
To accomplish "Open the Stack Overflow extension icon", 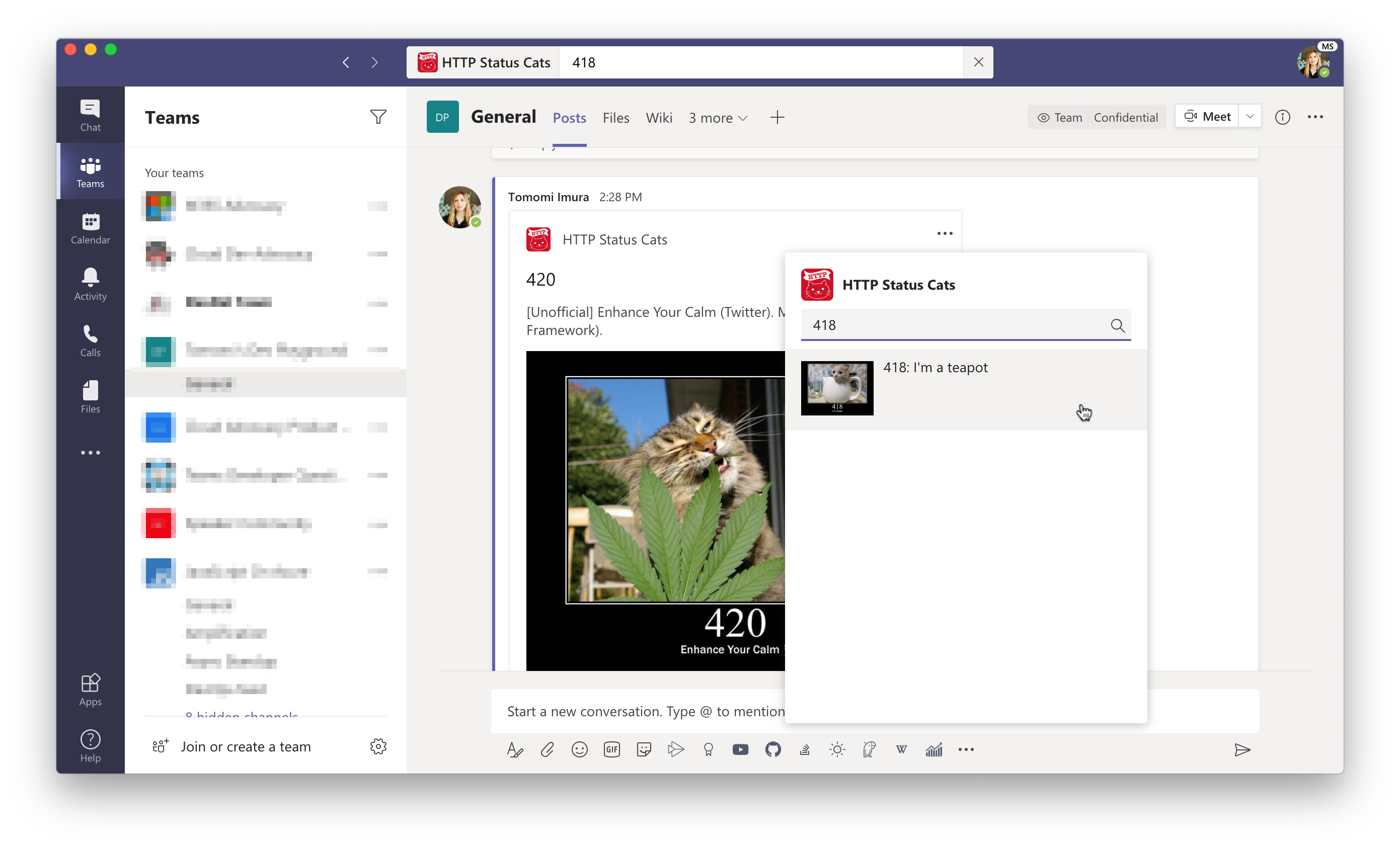I will pos(805,750).
